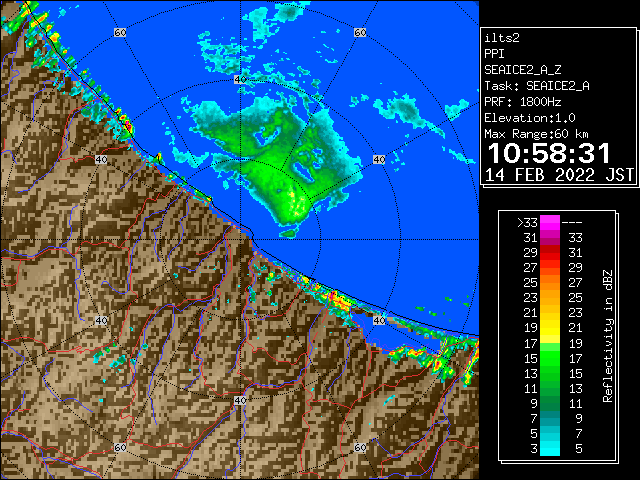Click the radar site name ilts2
Screen dimensions: 640x480
[x=502, y=38]
